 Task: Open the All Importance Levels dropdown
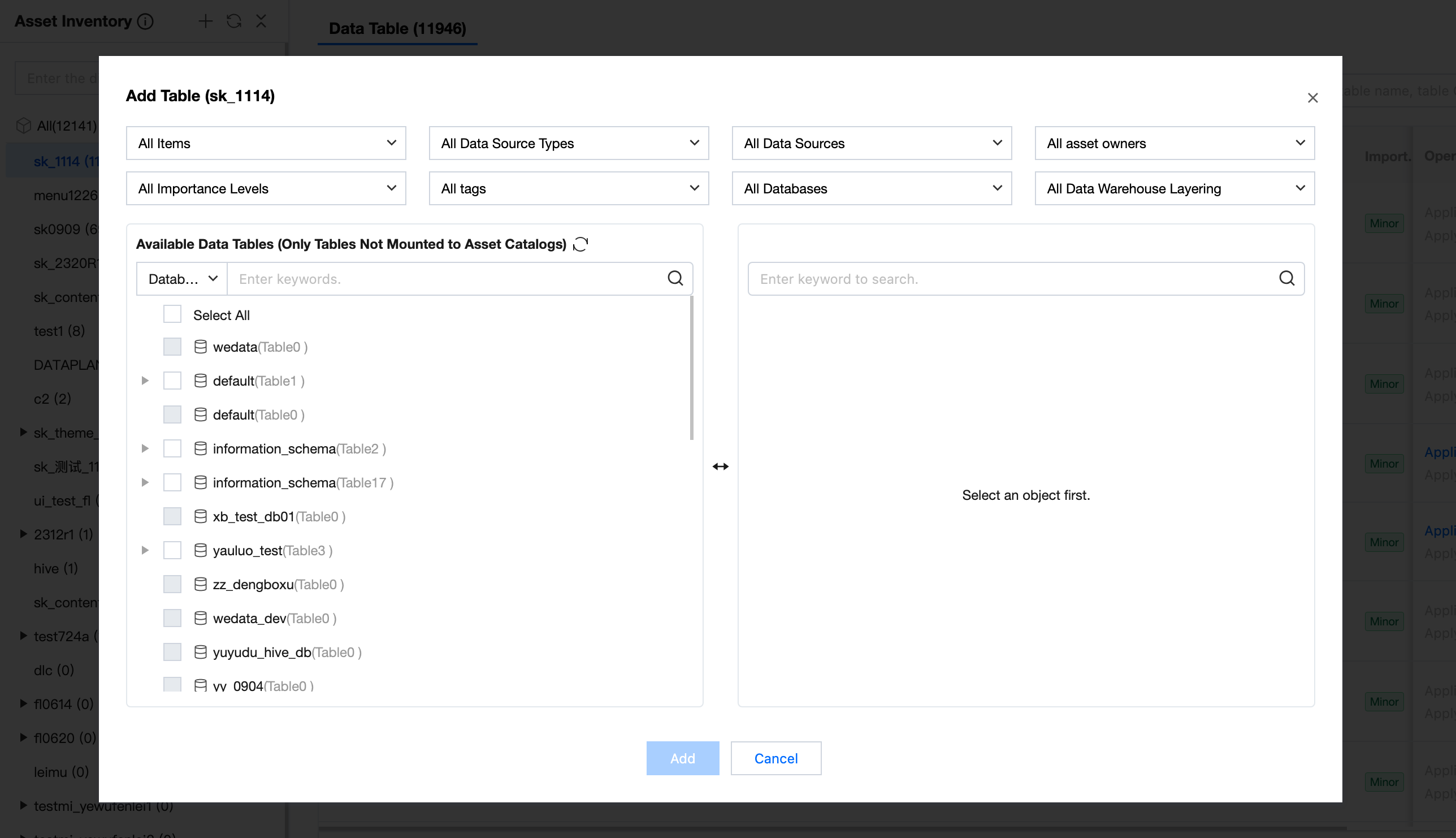(266, 188)
